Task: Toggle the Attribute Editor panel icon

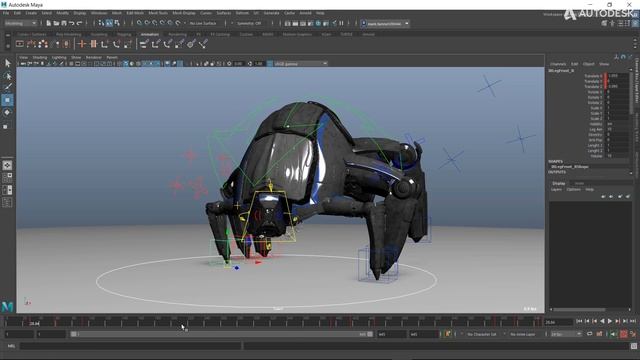Action: point(620,24)
